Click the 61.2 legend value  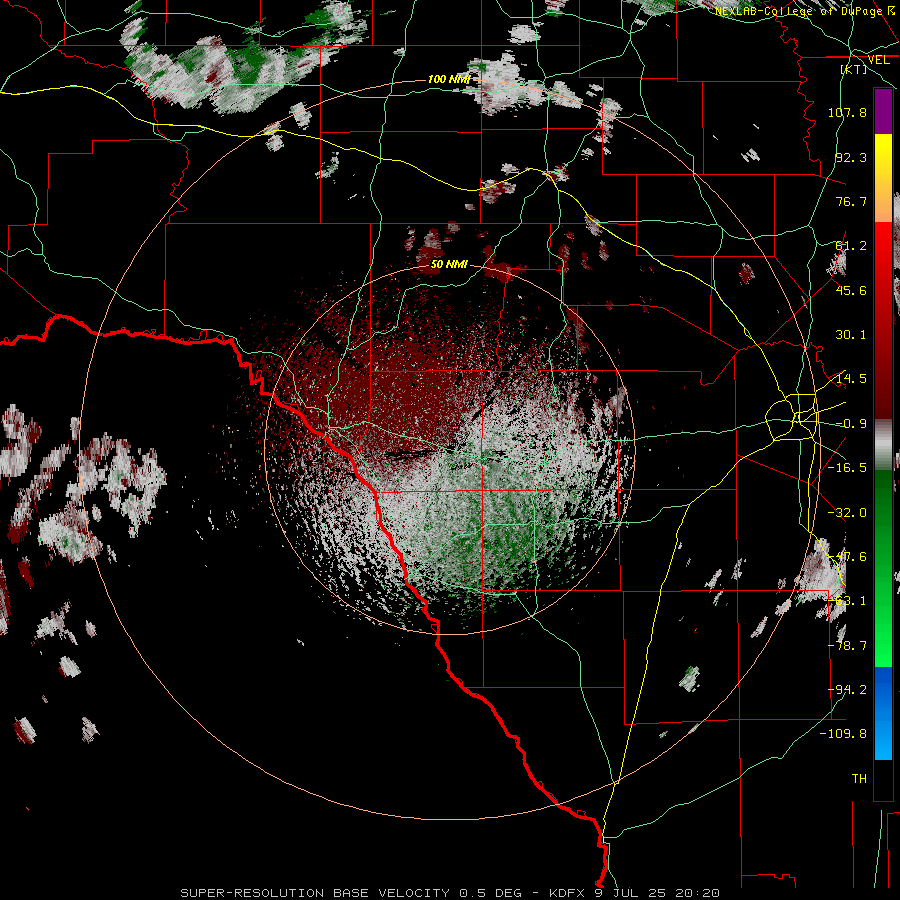coord(851,246)
